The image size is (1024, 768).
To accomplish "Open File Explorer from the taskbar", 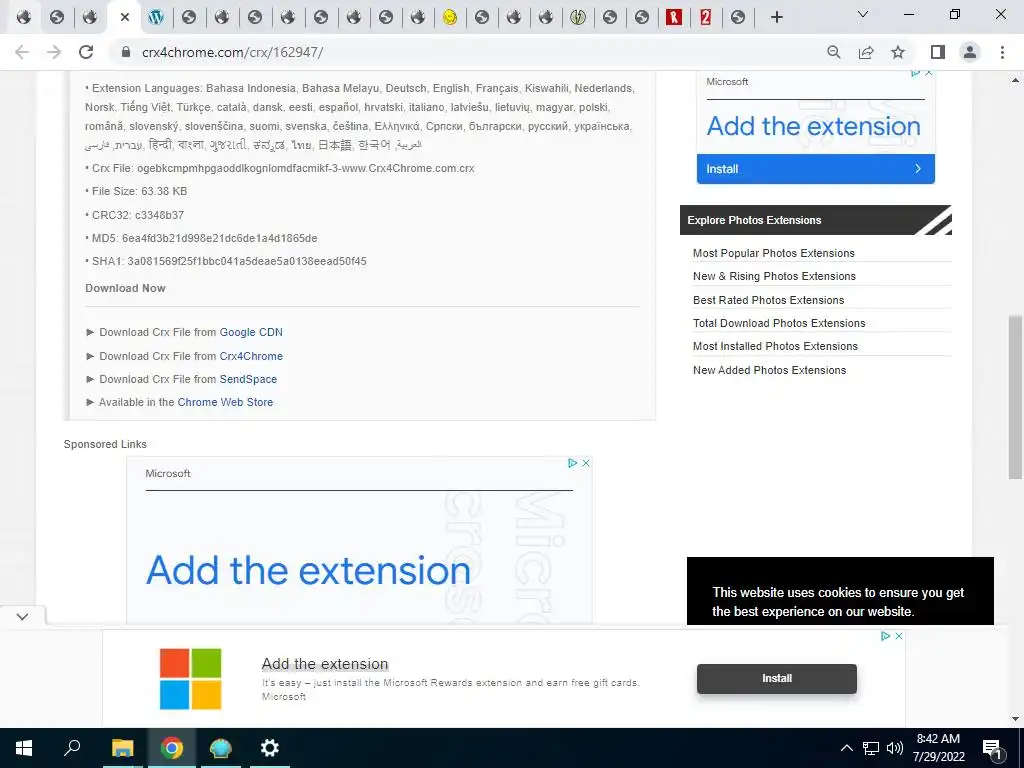I will point(122,748).
